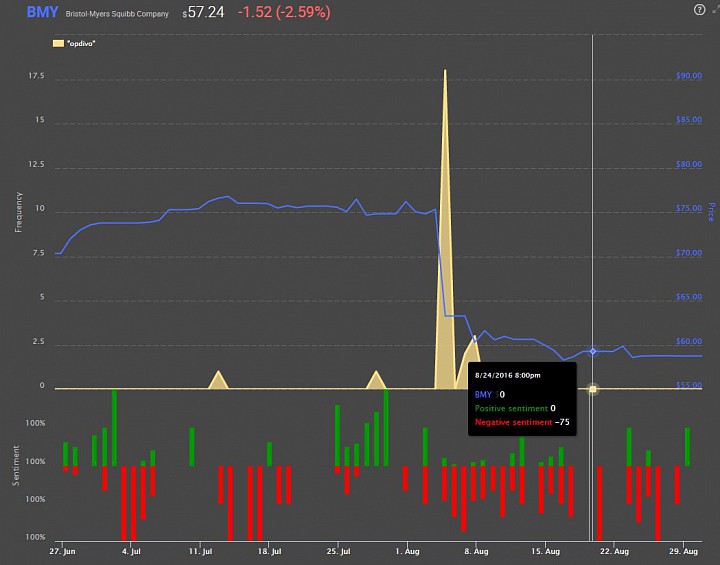The width and height of the screenshot is (720, 565).
Task: Click the Negative sentiment -75 tooltip row
Action: coord(522,422)
